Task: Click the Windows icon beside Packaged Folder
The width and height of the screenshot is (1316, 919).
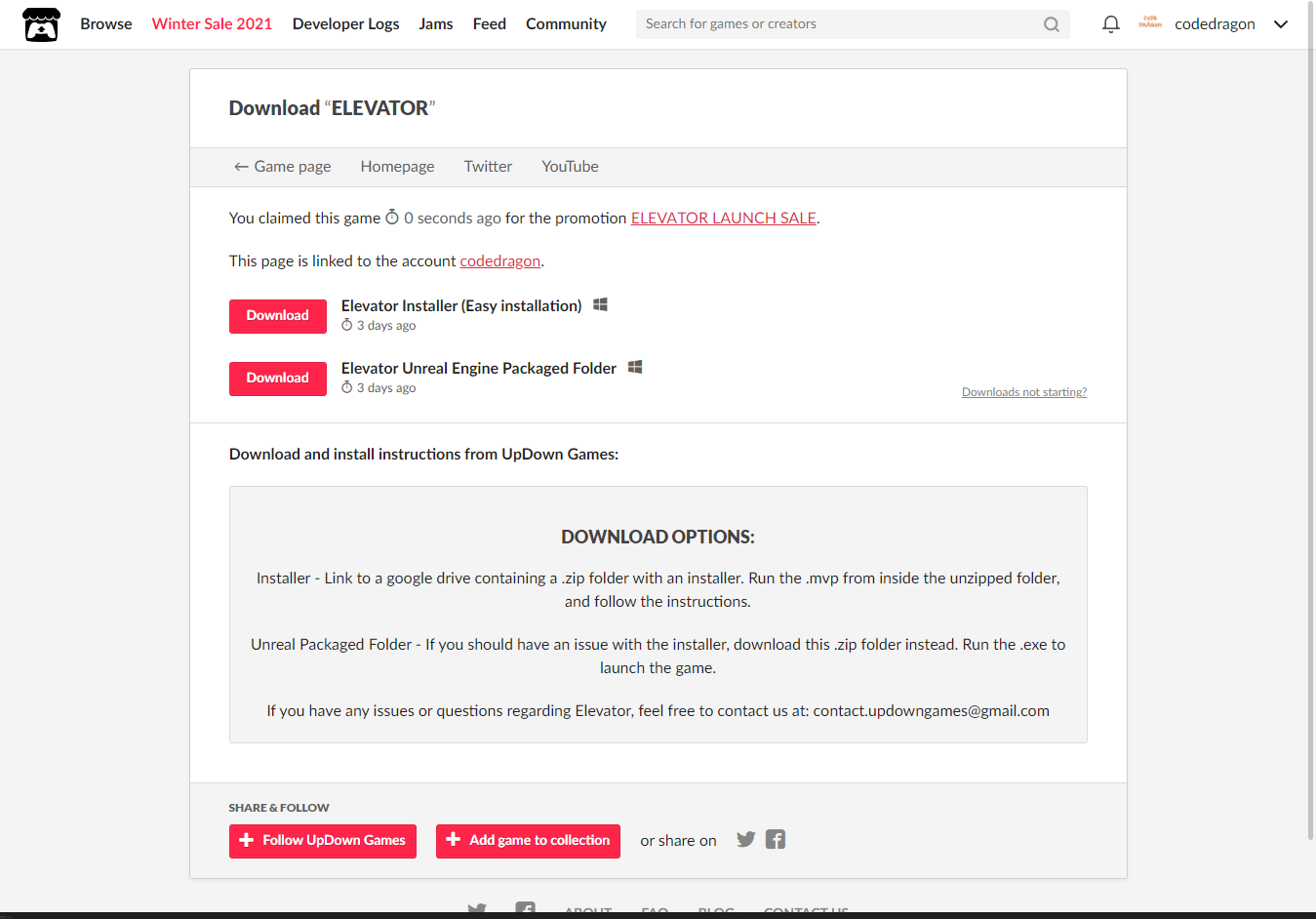Action: coord(635,368)
